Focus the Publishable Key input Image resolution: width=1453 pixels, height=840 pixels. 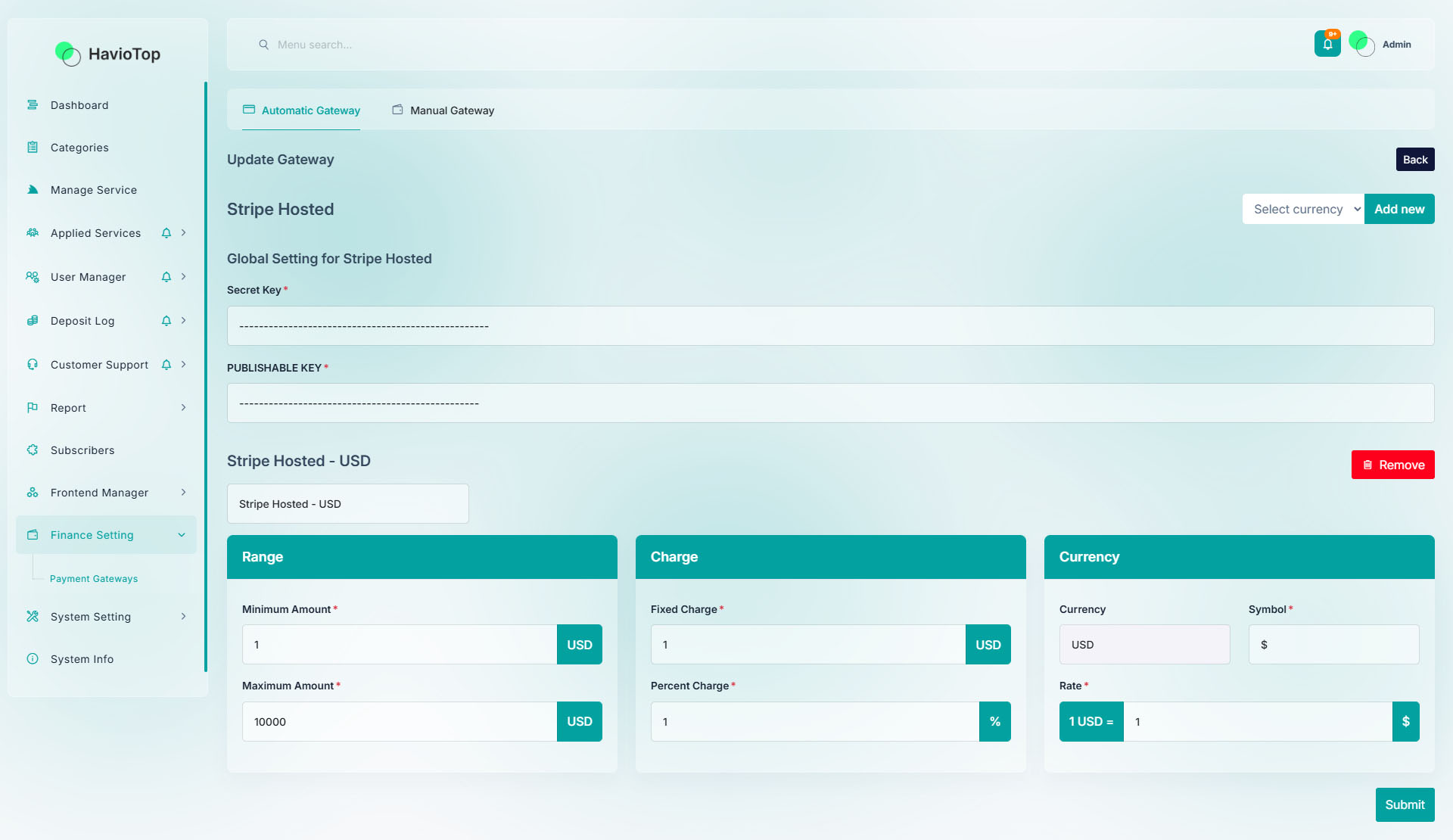(x=831, y=403)
